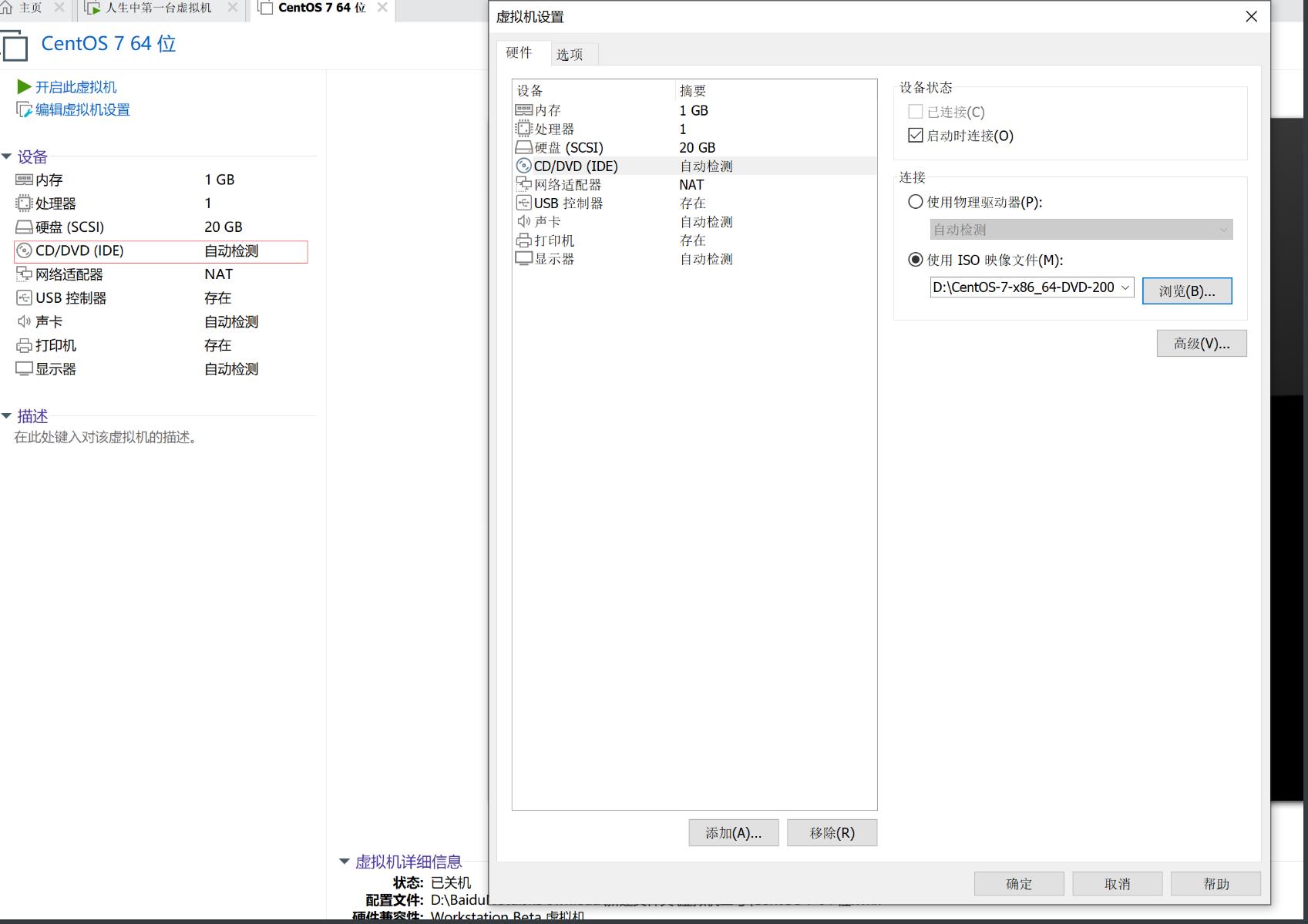This screenshot has width=1308, height=924.
Task: Click the 取消 button
Action: click(x=1118, y=884)
